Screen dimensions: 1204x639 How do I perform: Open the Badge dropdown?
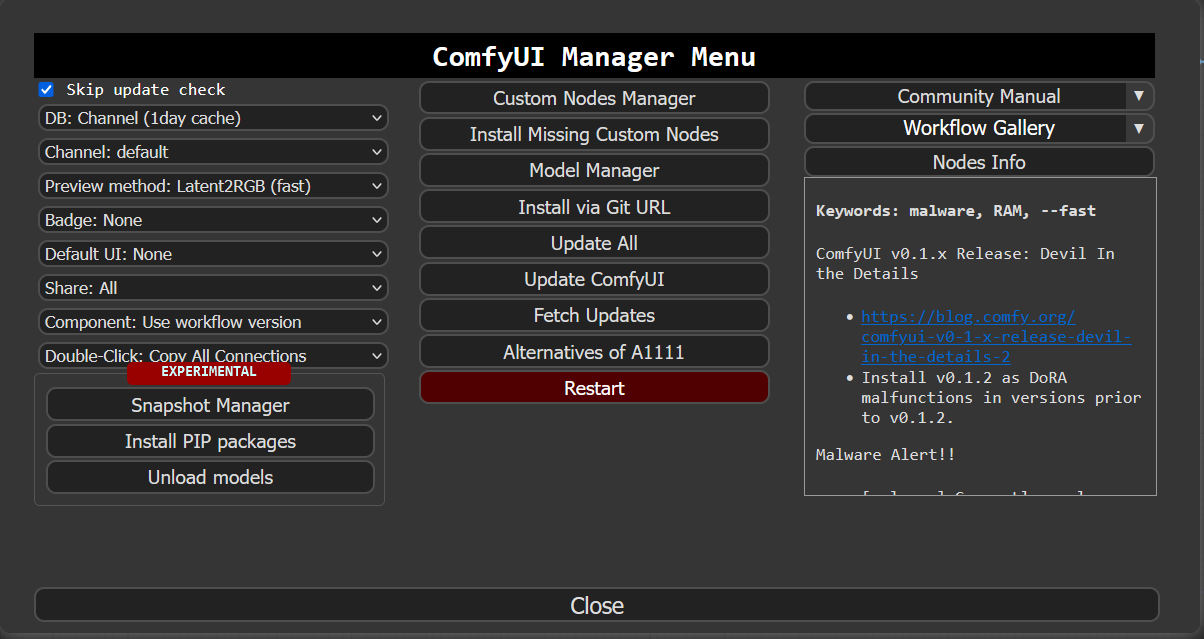coord(213,219)
